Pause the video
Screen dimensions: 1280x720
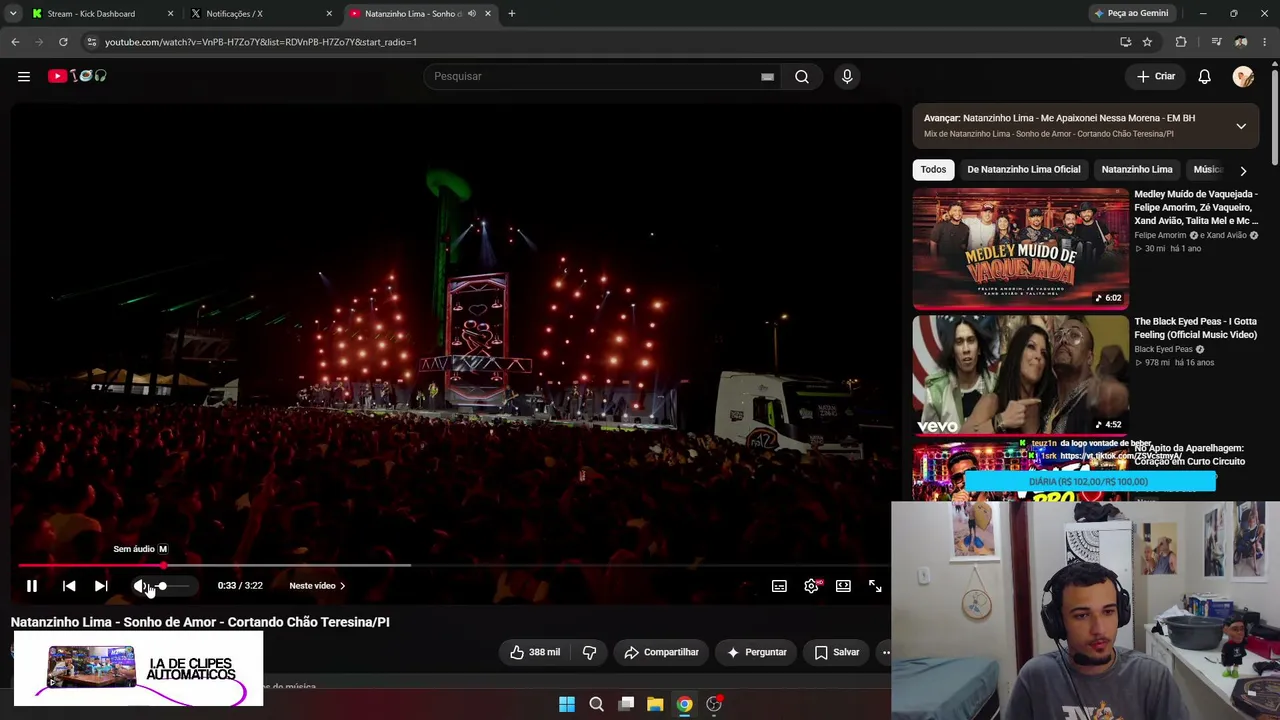coord(32,586)
